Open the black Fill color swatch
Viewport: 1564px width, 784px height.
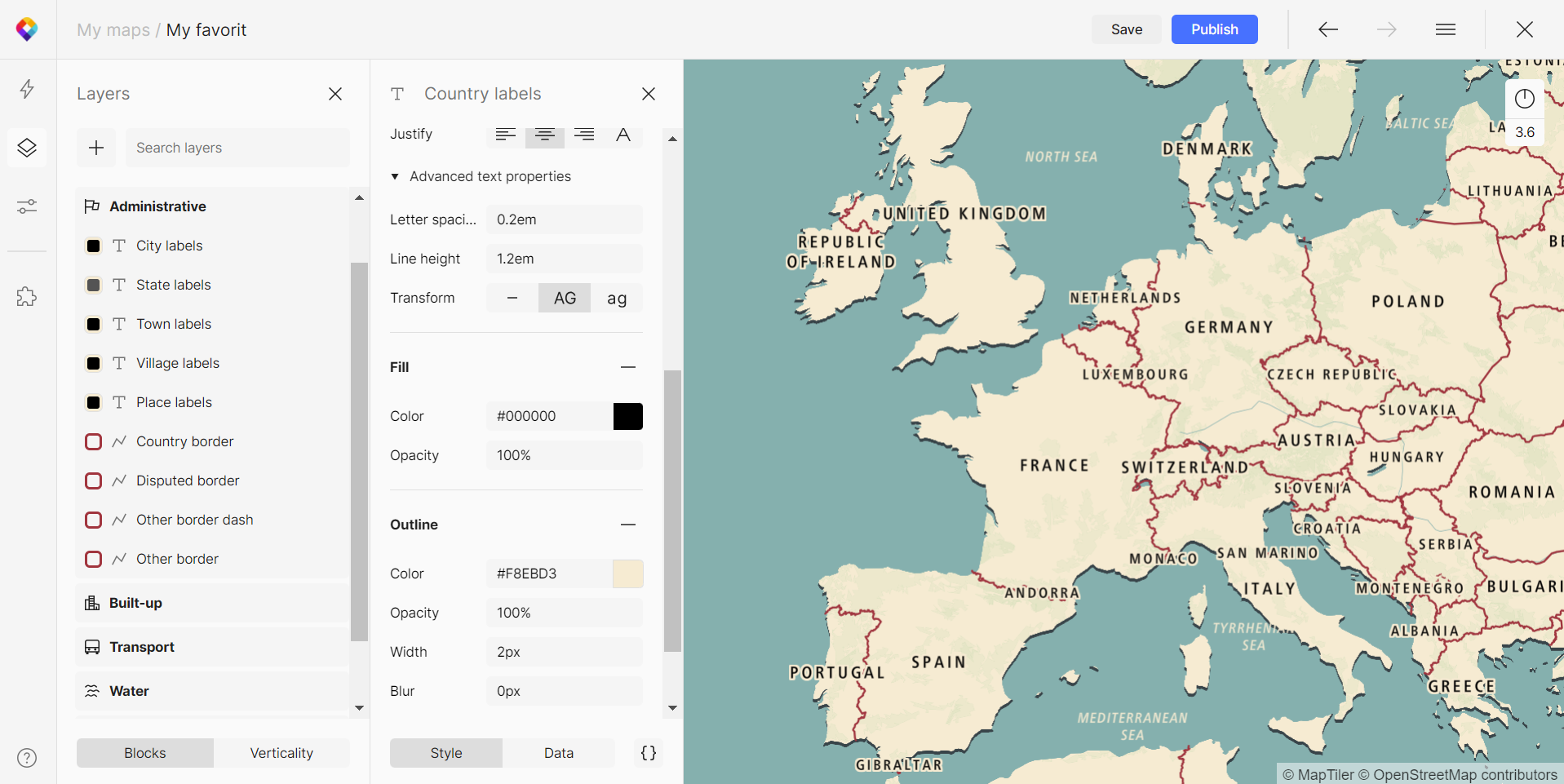(627, 416)
